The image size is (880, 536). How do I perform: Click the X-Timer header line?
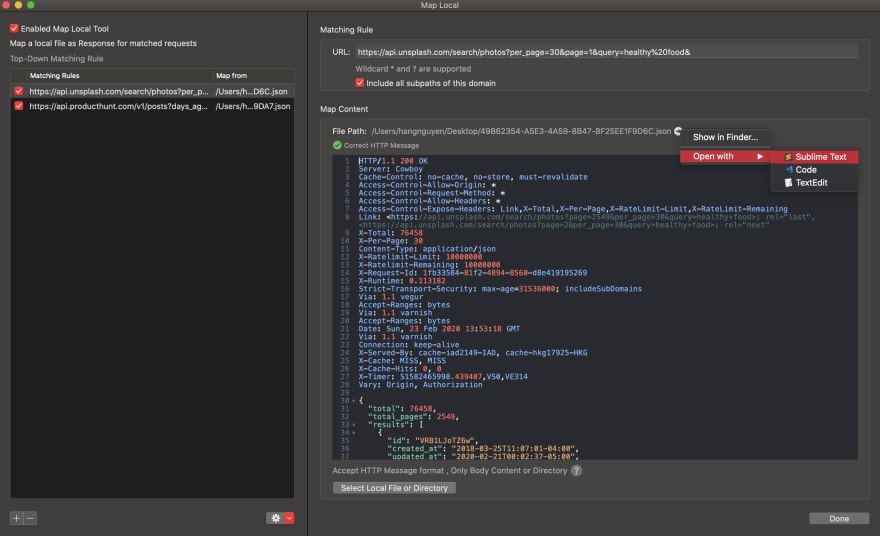443,377
